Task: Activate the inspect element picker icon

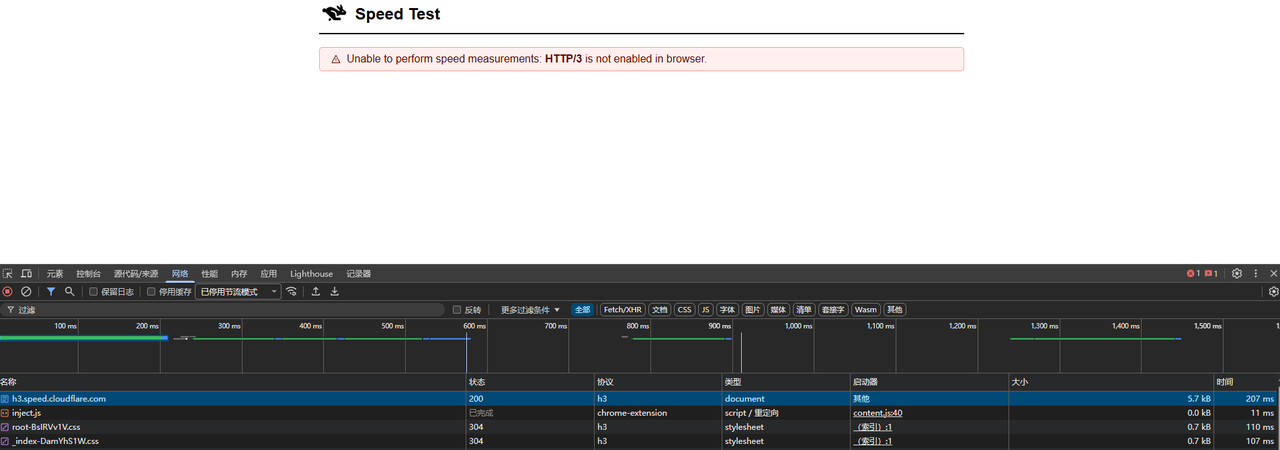Action: (x=8, y=273)
